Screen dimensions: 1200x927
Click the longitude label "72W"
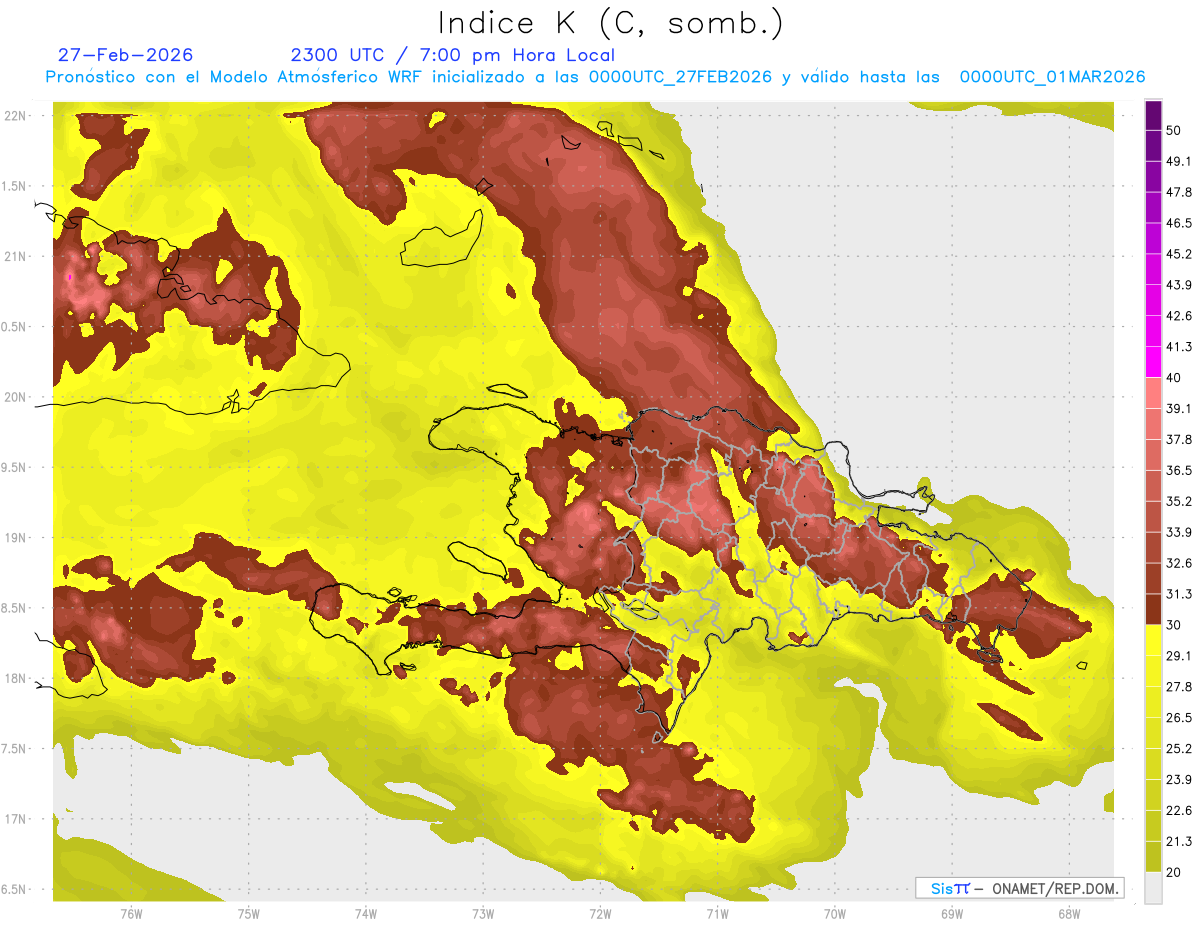(600, 914)
